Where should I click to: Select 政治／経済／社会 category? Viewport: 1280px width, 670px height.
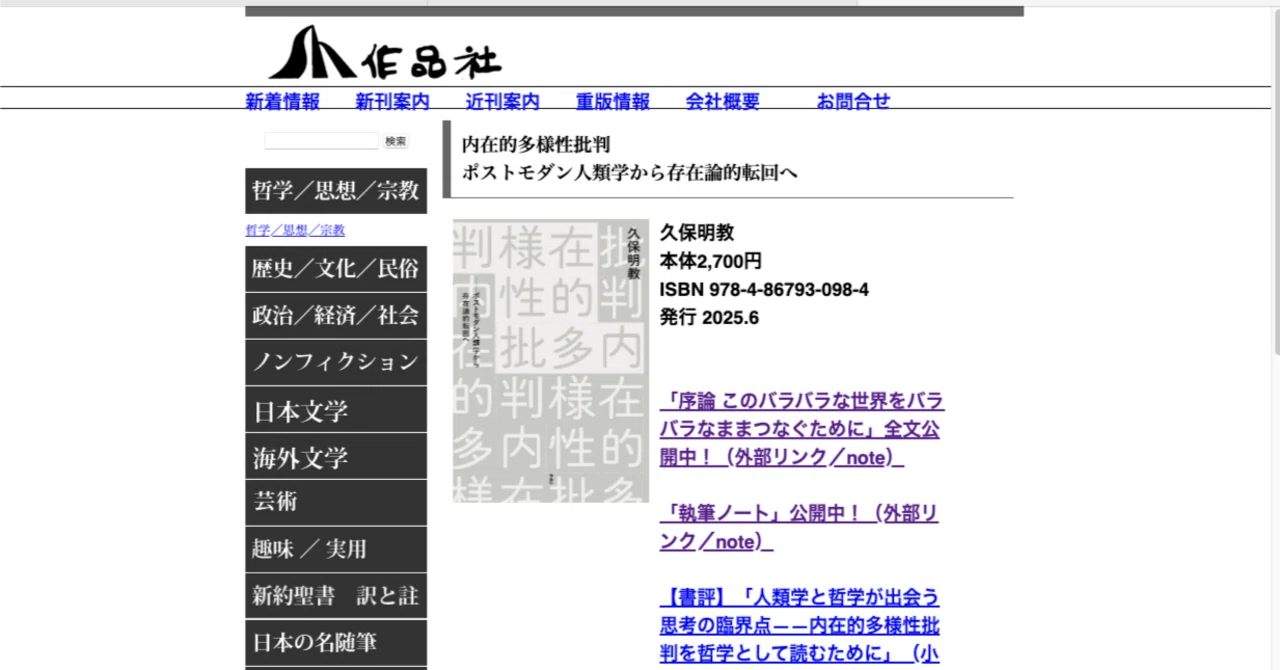(x=336, y=316)
